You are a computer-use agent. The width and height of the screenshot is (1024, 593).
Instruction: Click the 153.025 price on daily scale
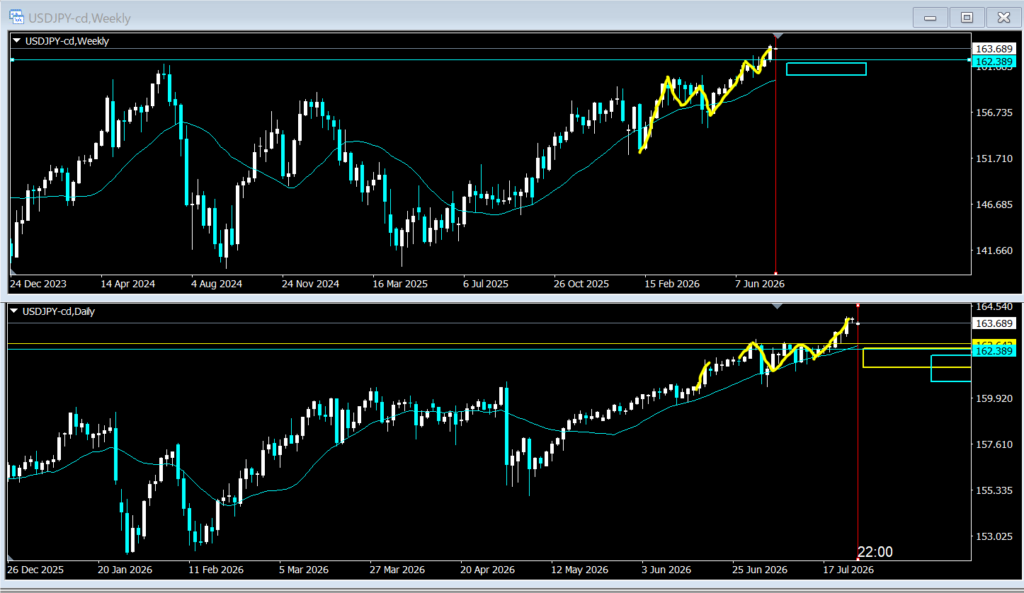coord(994,536)
